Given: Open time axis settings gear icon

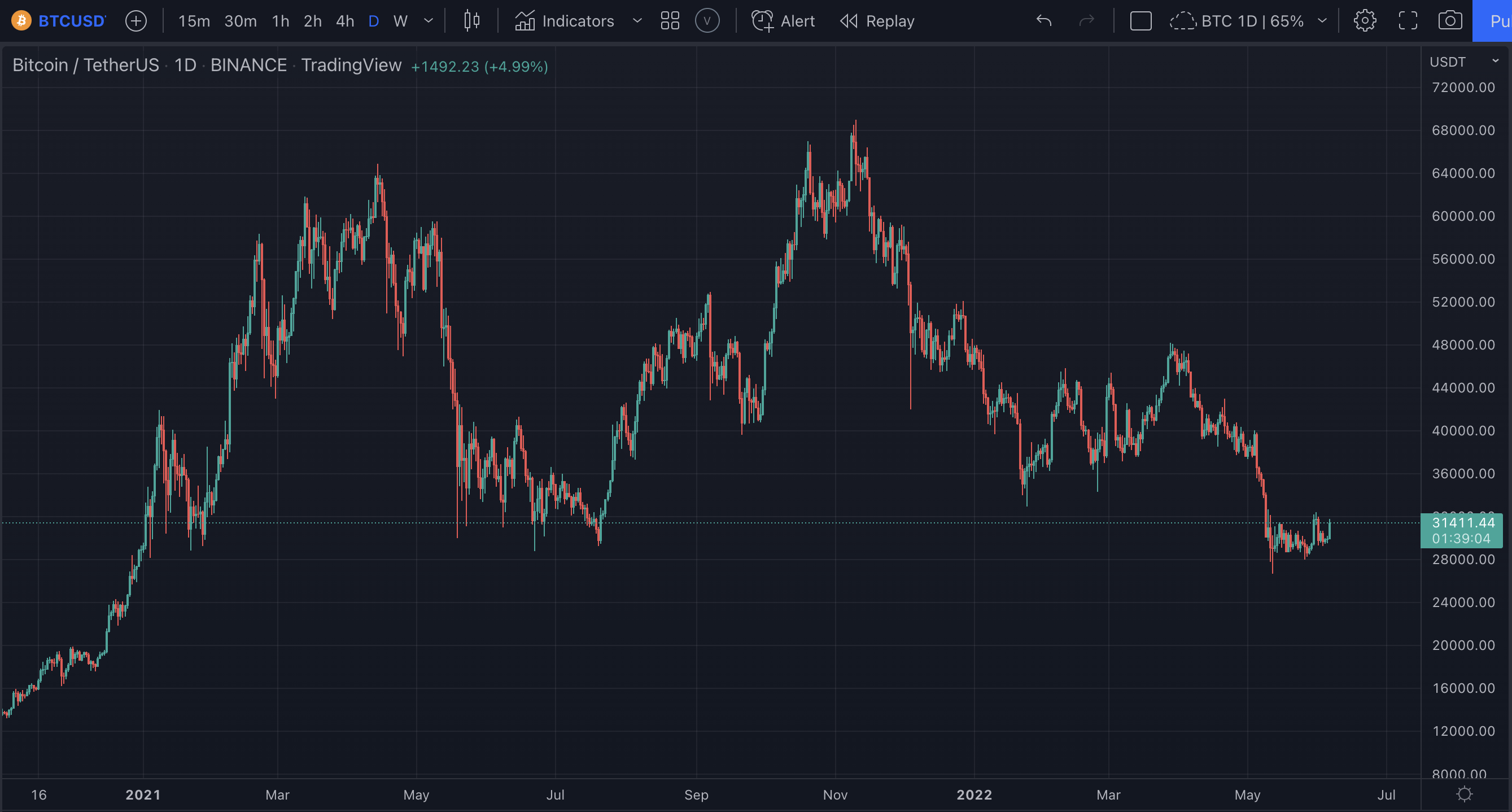Looking at the screenshot, I should pos(1465,794).
